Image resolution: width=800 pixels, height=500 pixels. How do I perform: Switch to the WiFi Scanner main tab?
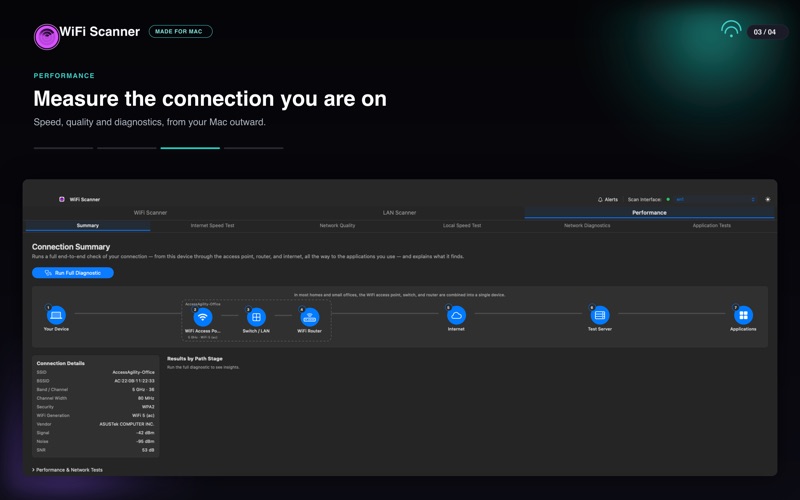click(x=150, y=213)
